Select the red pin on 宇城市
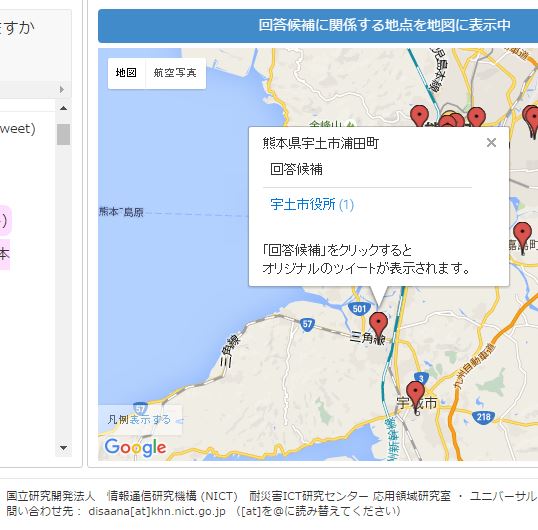 click(x=415, y=394)
